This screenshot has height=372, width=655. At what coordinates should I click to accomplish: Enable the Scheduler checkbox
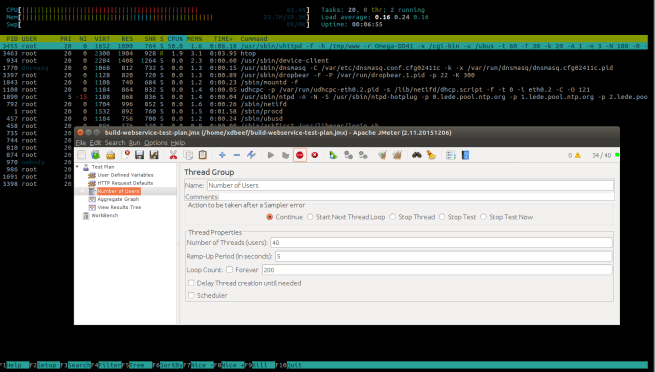191,295
